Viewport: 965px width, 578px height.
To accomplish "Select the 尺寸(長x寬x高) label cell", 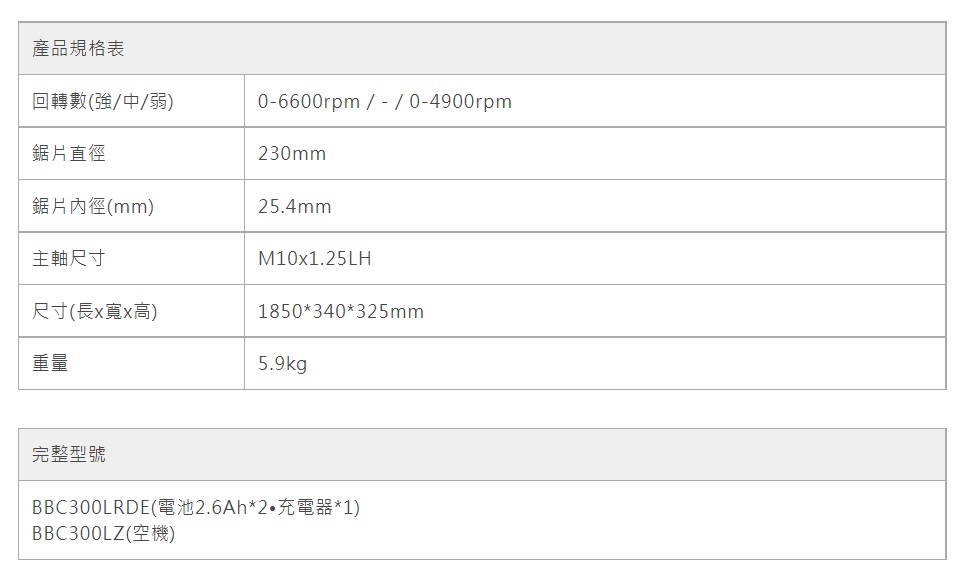I will [x=94, y=312].
